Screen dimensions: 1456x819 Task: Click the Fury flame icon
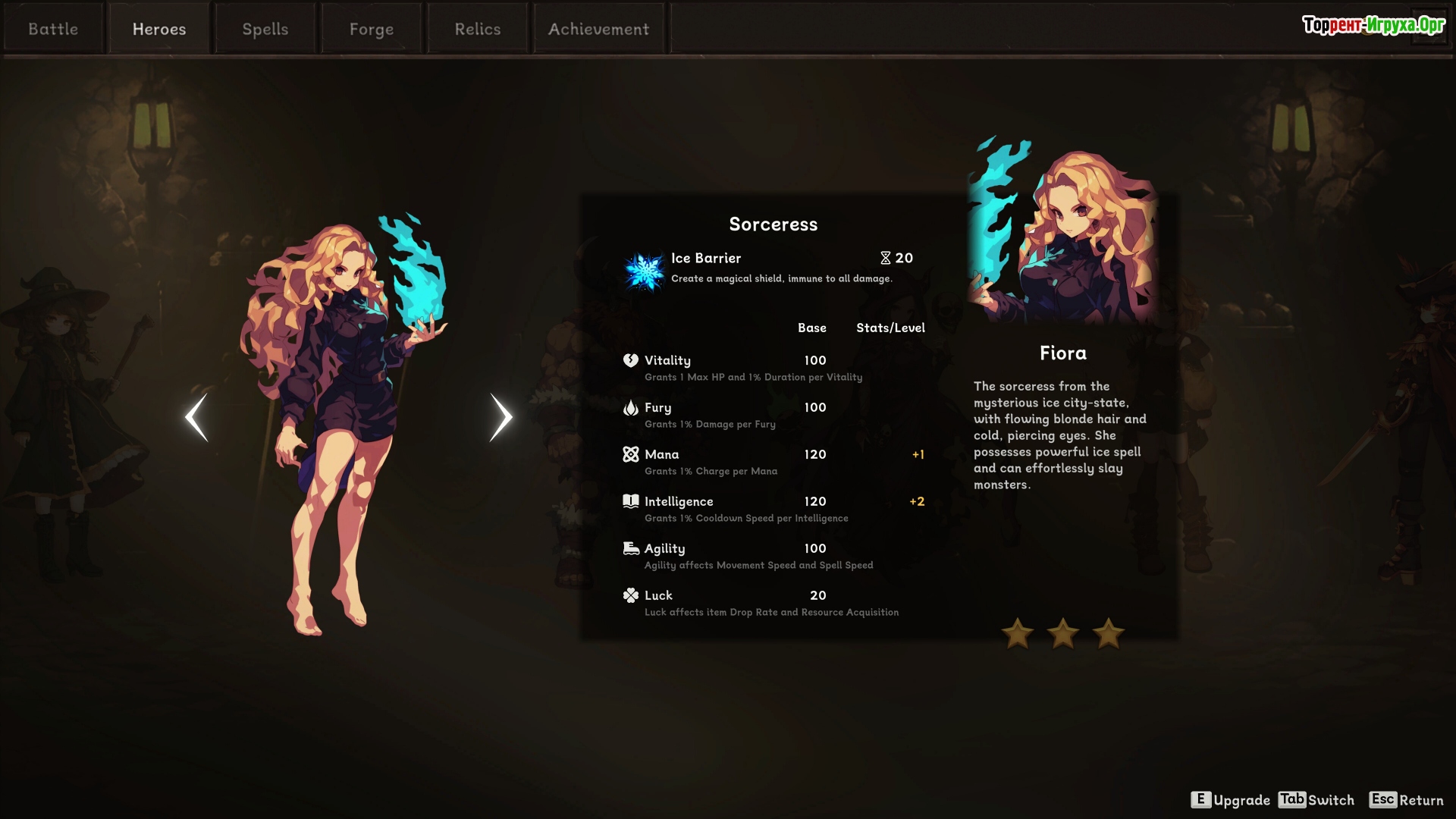click(630, 407)
